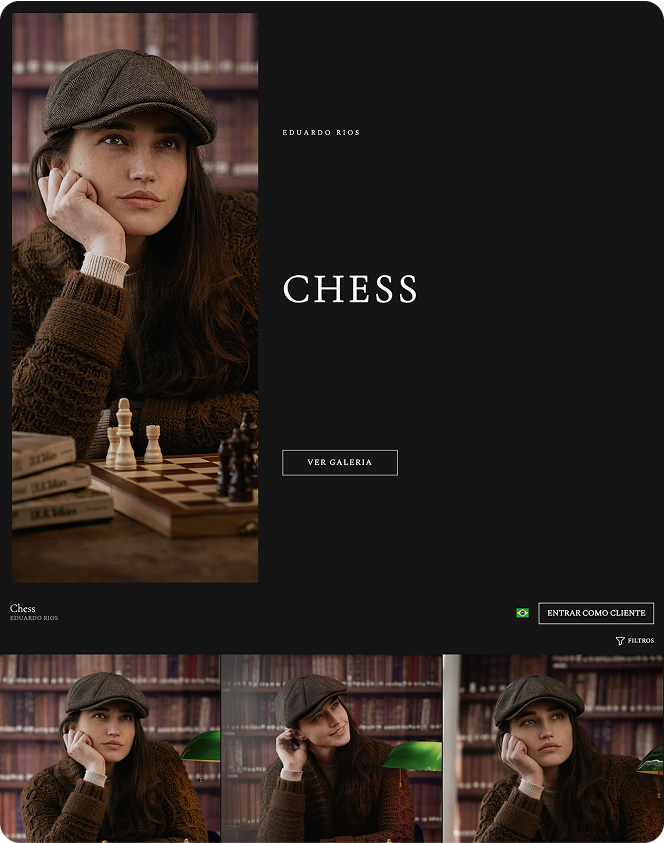Click the EDUARDO RIOS heading text

321,132
